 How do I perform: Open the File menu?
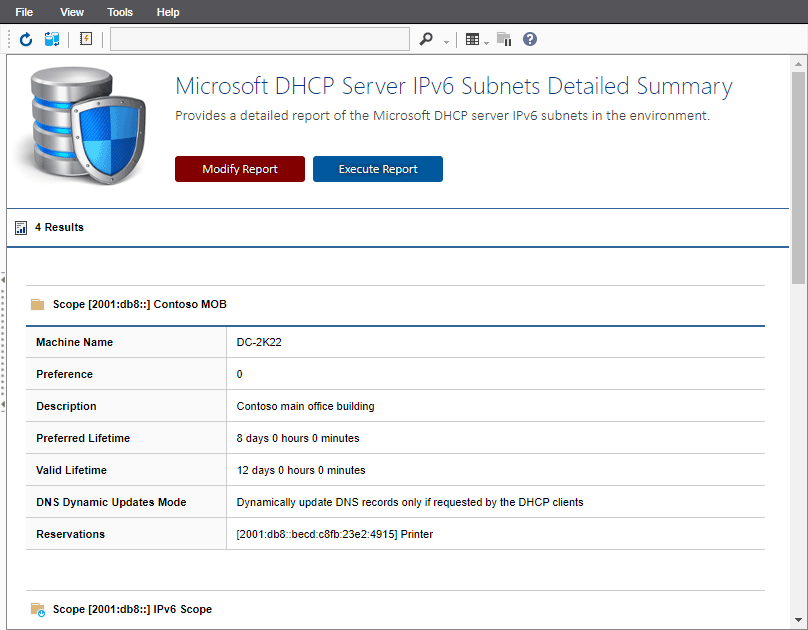point(24,12)
